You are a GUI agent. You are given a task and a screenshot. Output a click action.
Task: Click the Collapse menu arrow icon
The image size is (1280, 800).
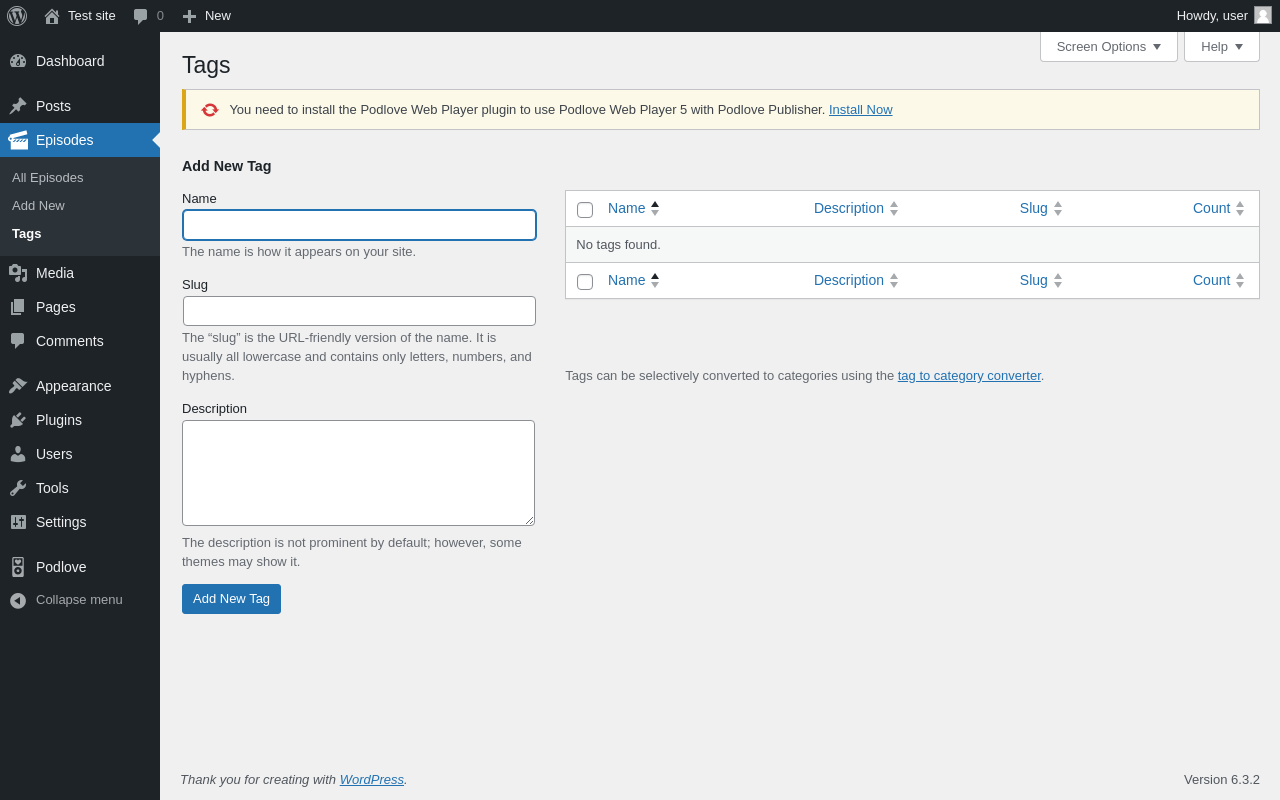(x=18, y=600)
